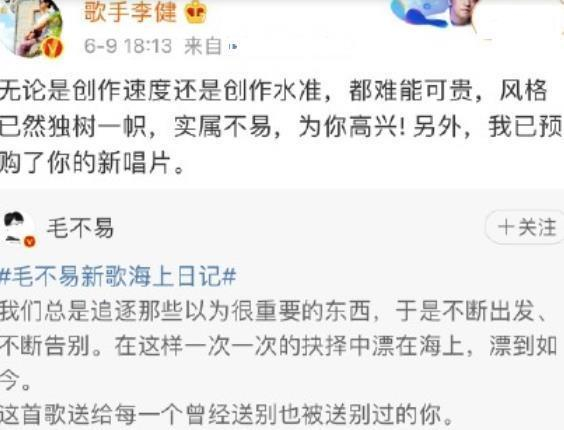
Task: Click the 毛不易 username in repost
Action: pos(81,228)
